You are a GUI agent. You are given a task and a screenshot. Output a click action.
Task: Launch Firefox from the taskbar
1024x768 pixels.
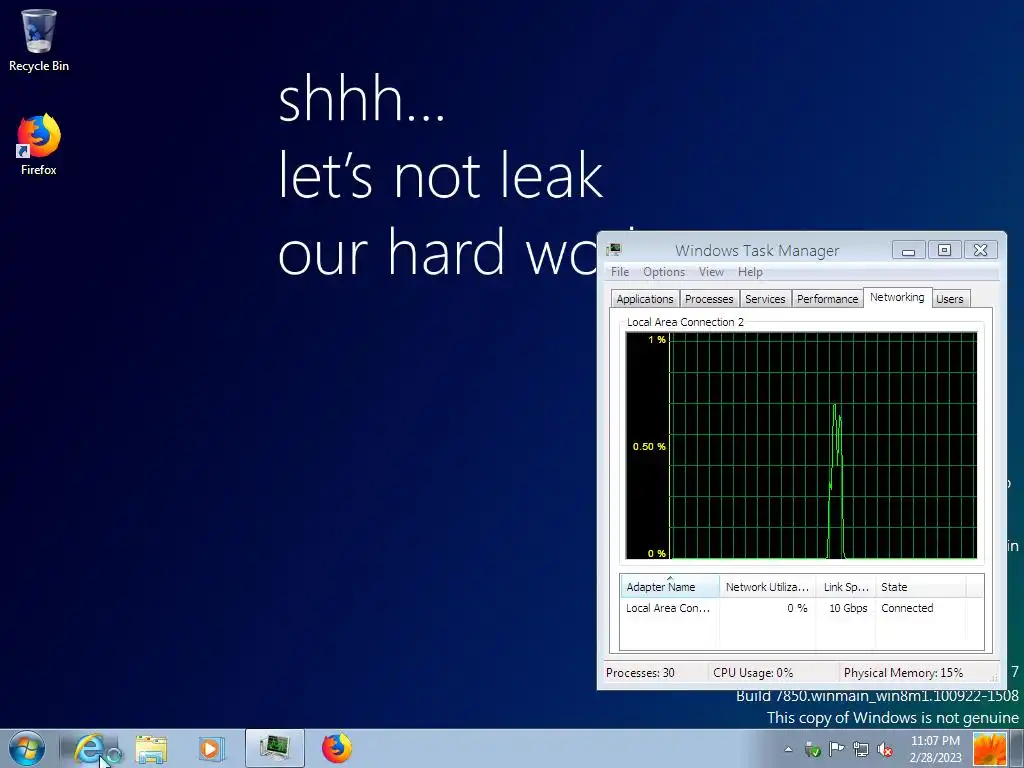(336, 748)
